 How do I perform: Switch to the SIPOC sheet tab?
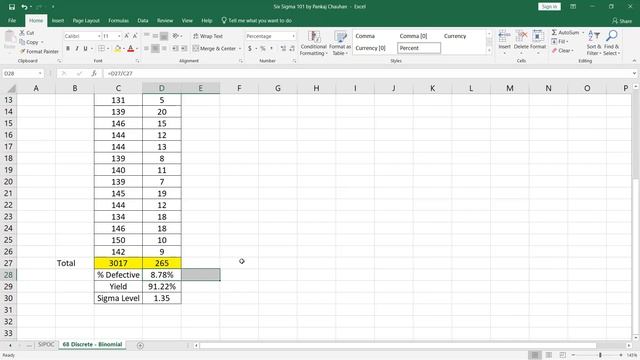point(46,344)
